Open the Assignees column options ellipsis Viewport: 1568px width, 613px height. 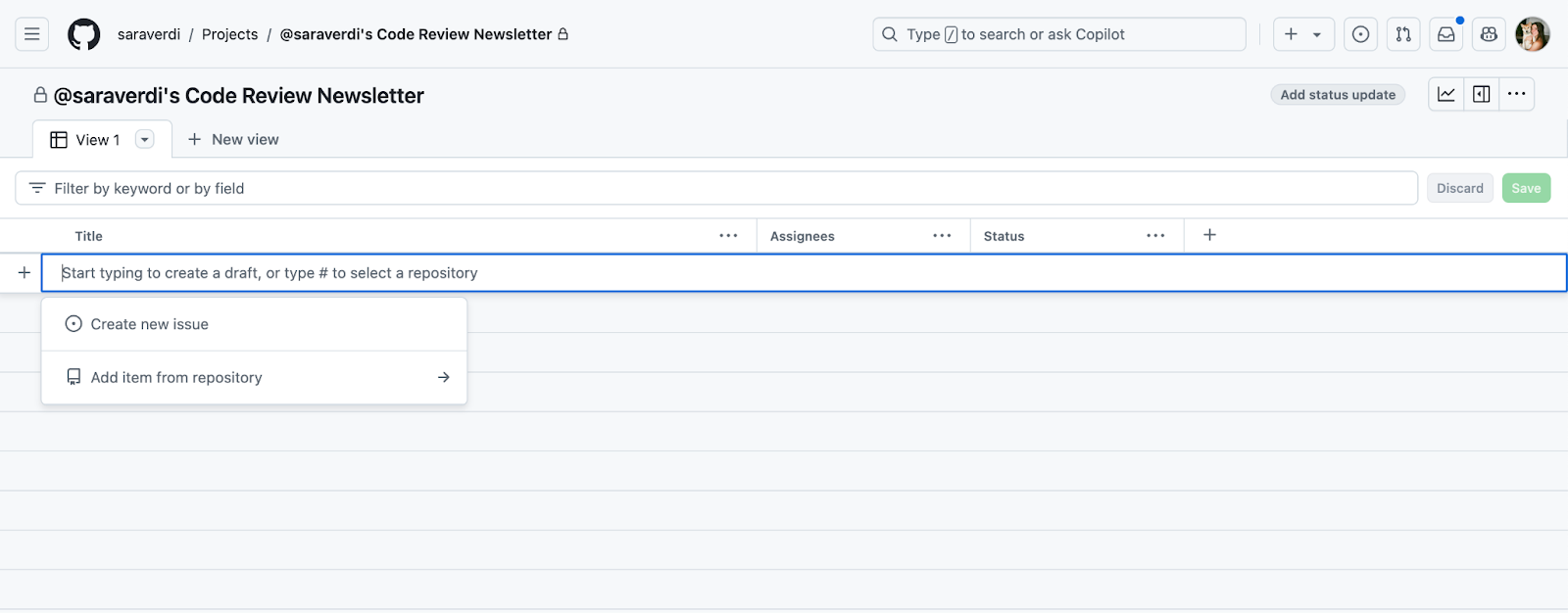tap(942, 236)
